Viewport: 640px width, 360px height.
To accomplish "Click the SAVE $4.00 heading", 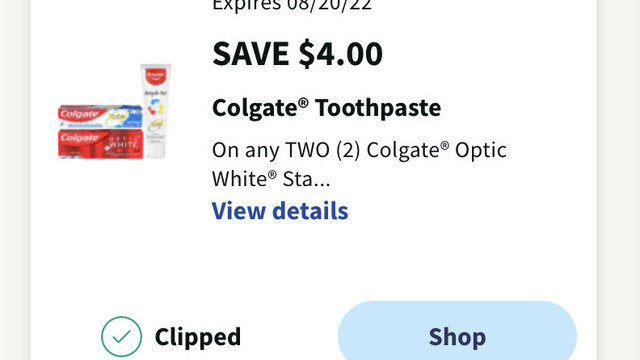I will pyautogui.click(x=298, y=53).
